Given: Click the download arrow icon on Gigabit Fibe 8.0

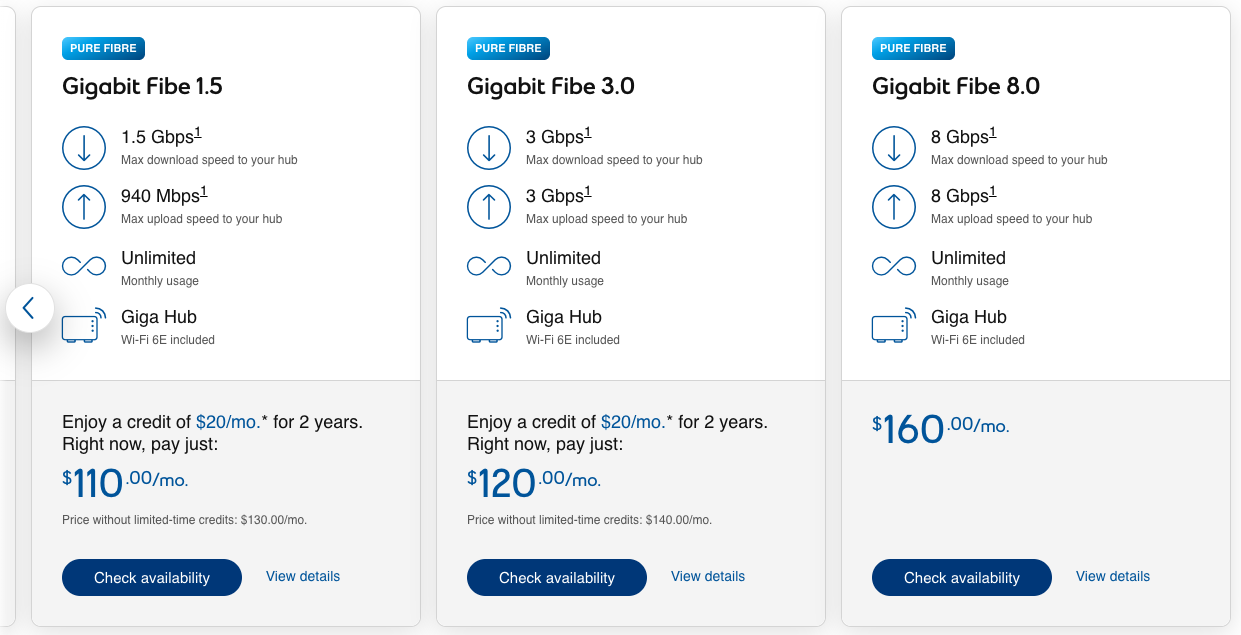Looking at the screenshot, I should coord(894,147).
